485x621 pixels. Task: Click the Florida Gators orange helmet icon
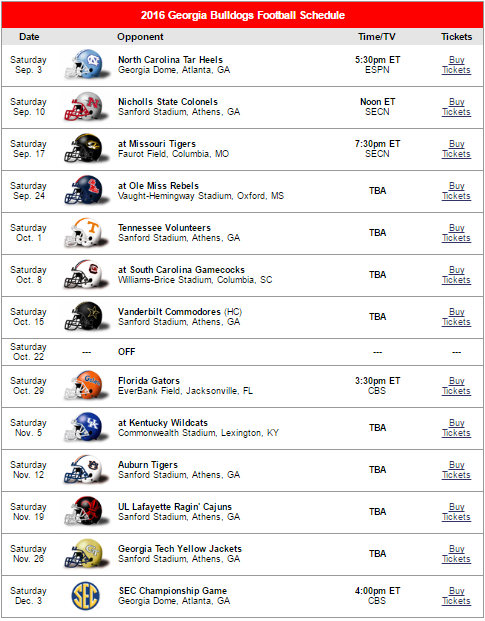(86, 385)
